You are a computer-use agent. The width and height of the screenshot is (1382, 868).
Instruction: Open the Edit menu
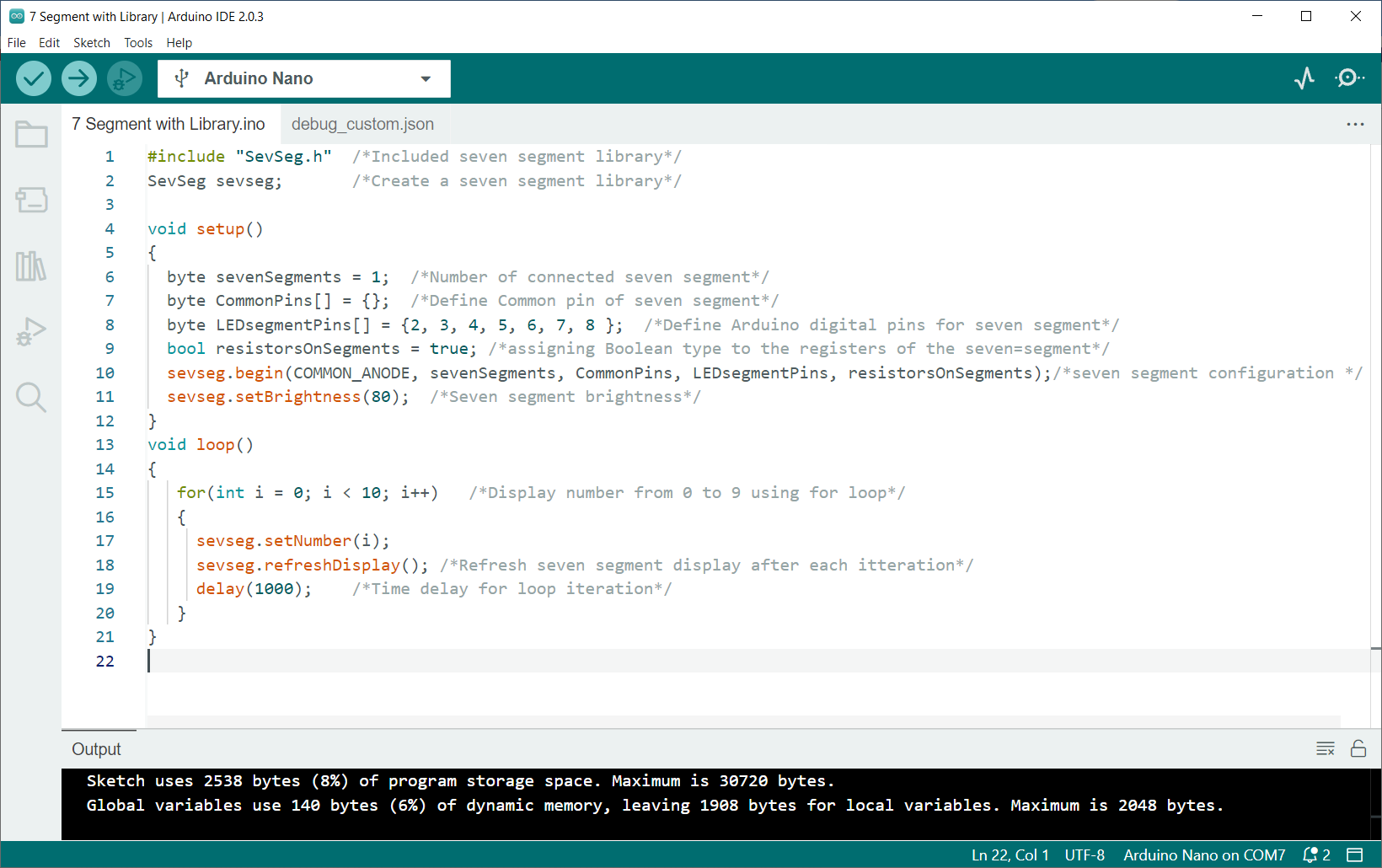[x=49, y=42]
